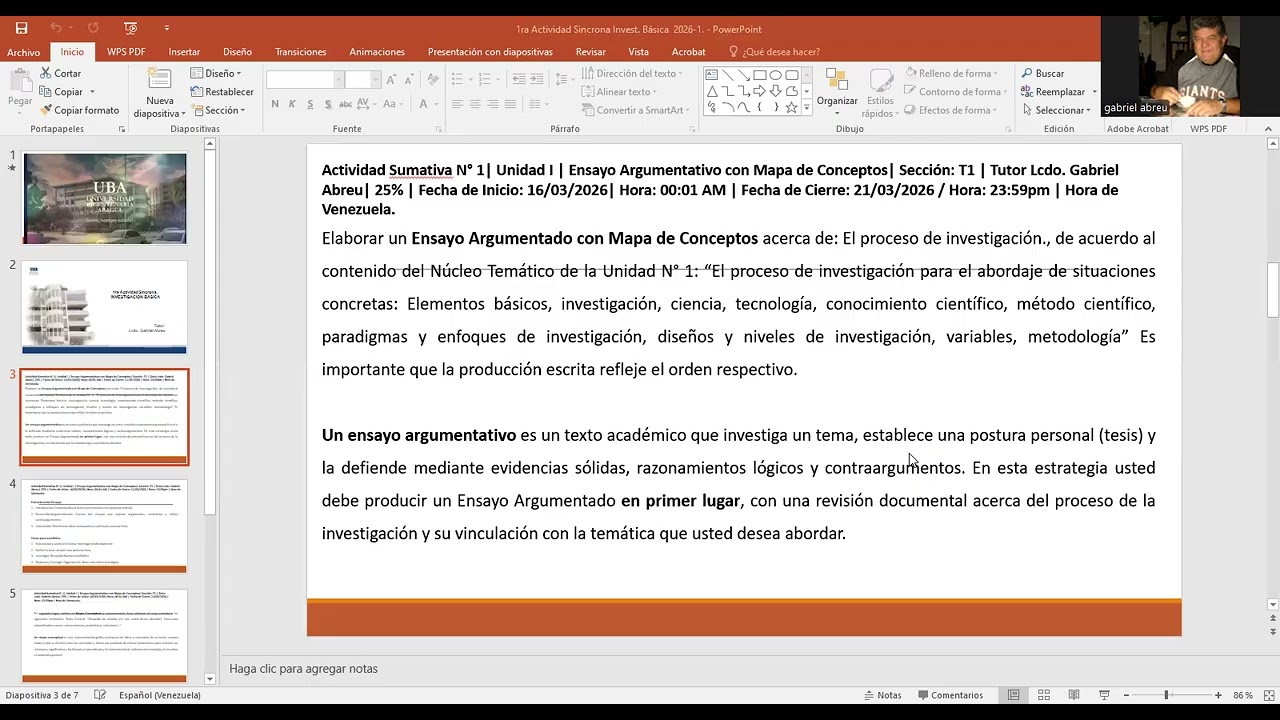Viewport: 1280px width, 720px height.
Task: Click the Undo arrow in quick access toolbar
Action: click(x=56, y=28)
